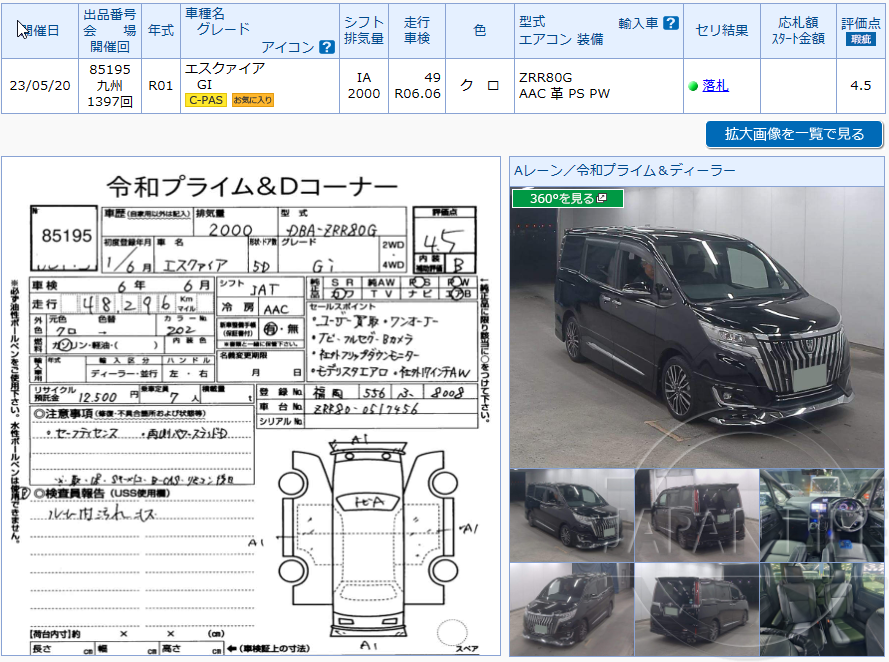Screen dimensions: 889x662
Task: Open the interior dashboard thumbnail
Action: click(x=820, y=516)
